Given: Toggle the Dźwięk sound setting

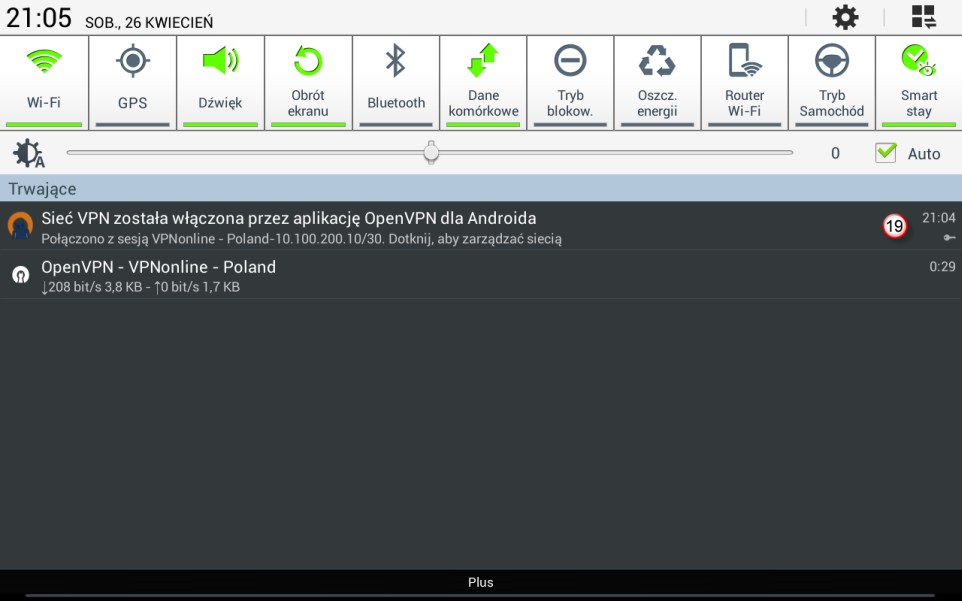Looking at the screenshot, I should [220, 82].
